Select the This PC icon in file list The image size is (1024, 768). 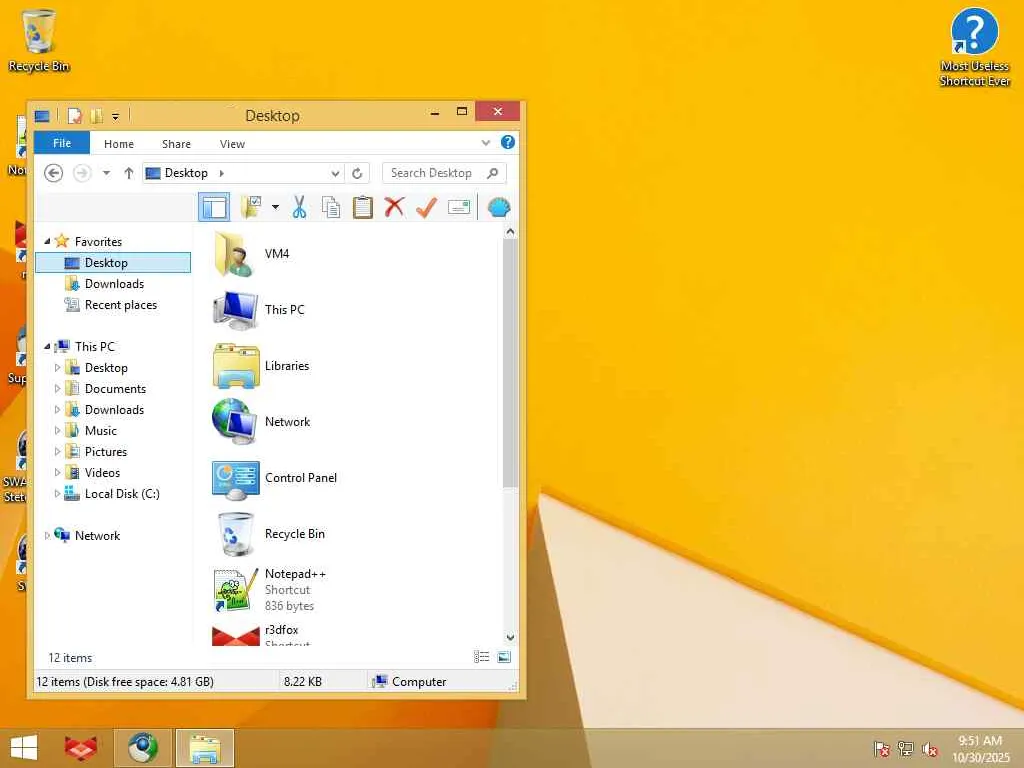(235, 310)
